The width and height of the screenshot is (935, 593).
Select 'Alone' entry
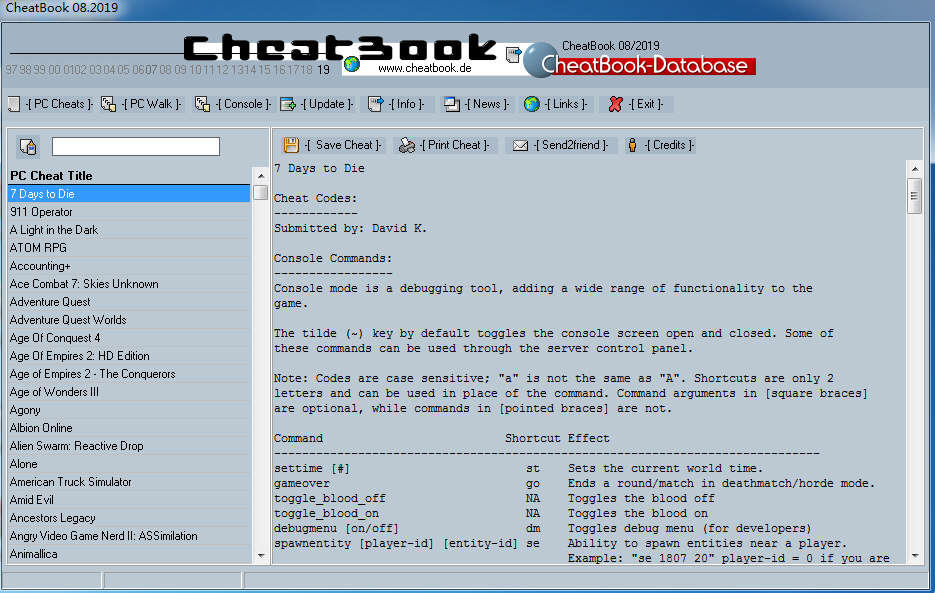click(129, 464)
